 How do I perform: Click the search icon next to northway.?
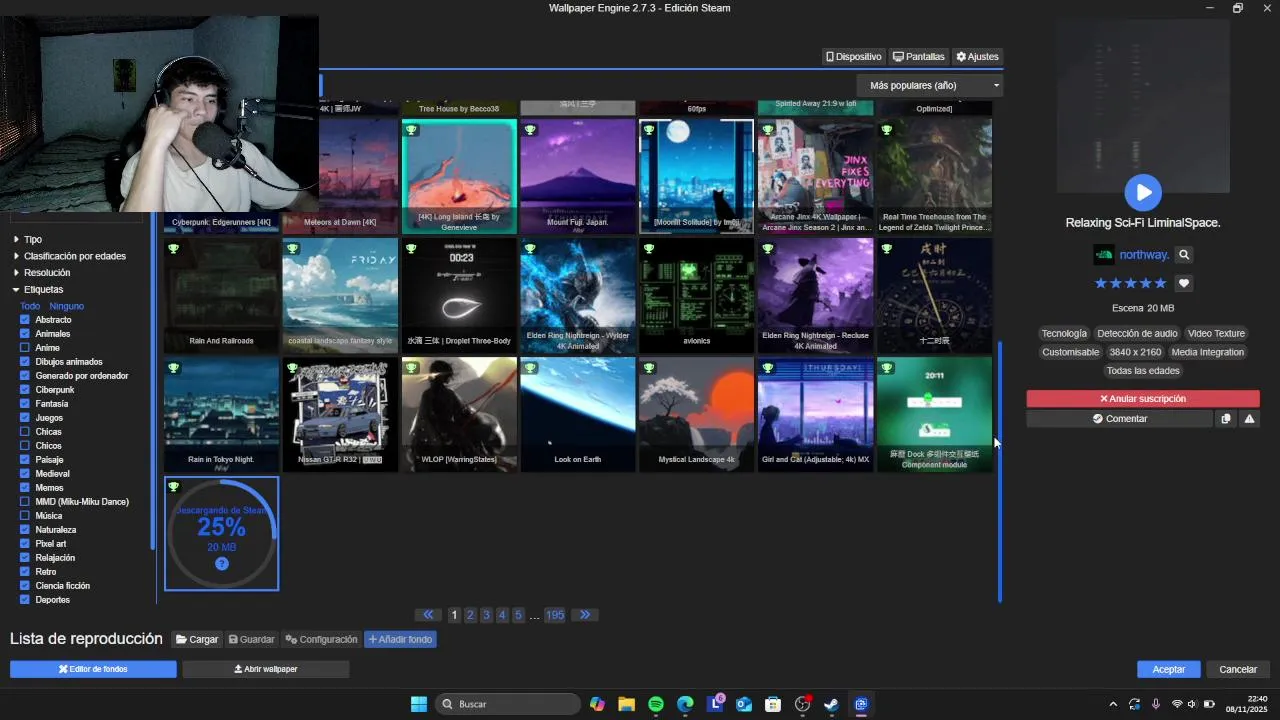1184,255
